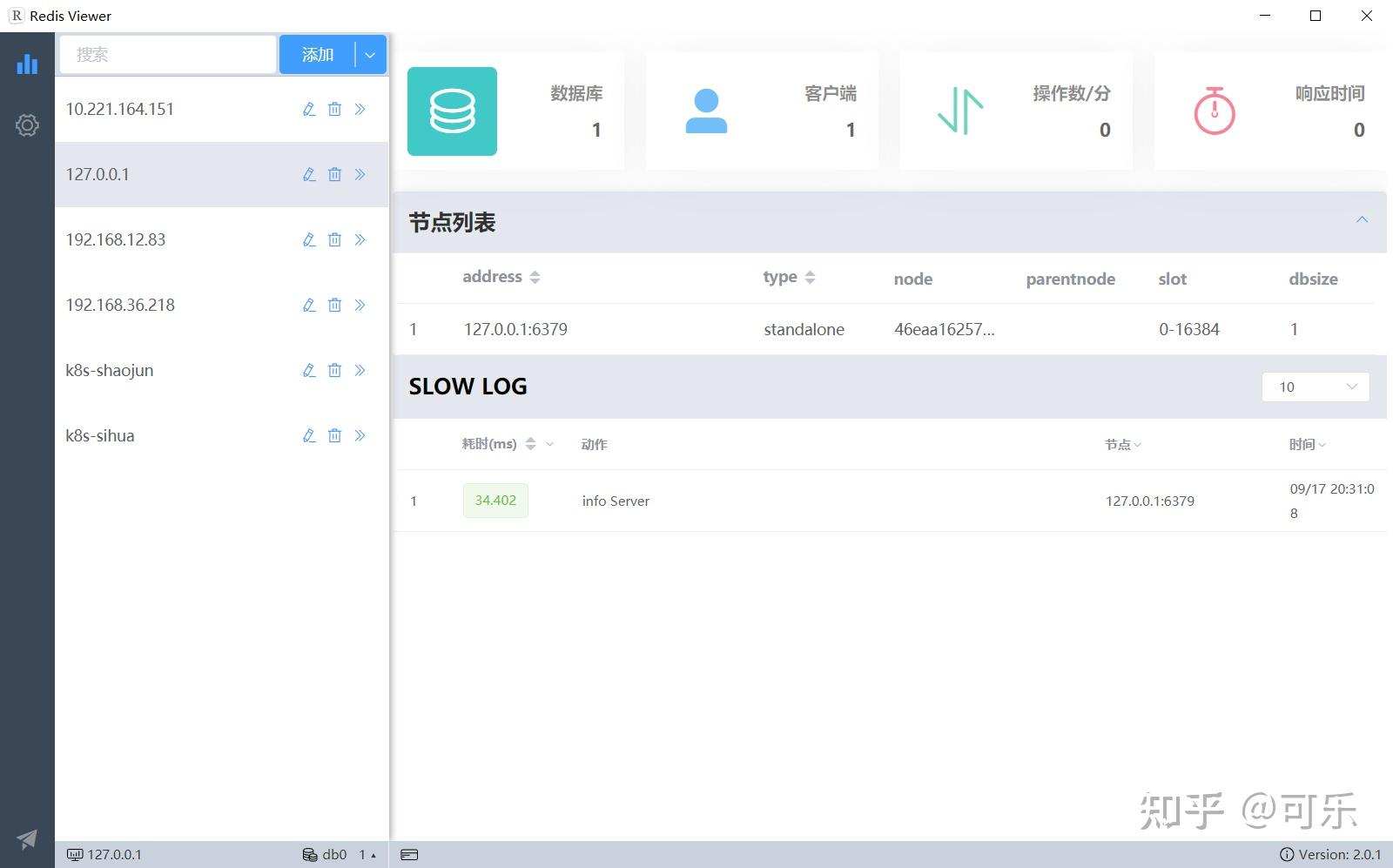
Task: Delete the 10.221.164.151 connection
Action: coord(334,109)
